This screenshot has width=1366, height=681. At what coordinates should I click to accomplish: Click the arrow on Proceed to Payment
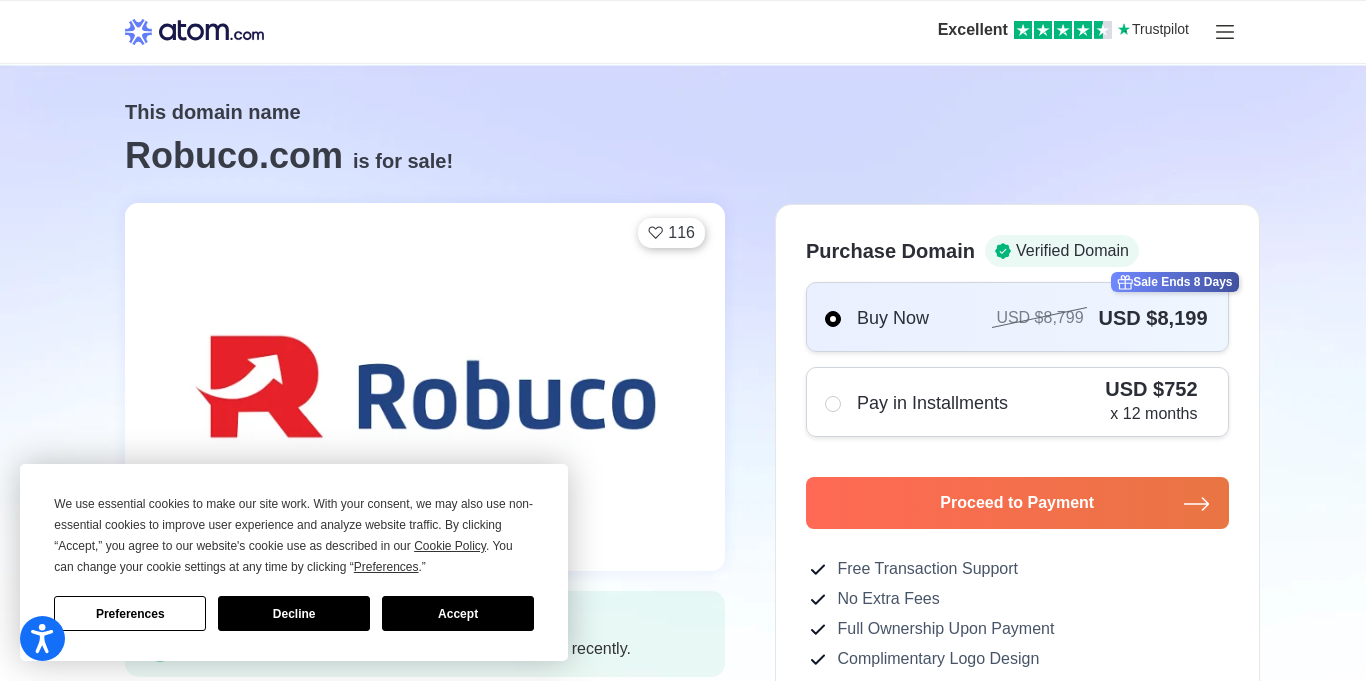point(1196,504)
